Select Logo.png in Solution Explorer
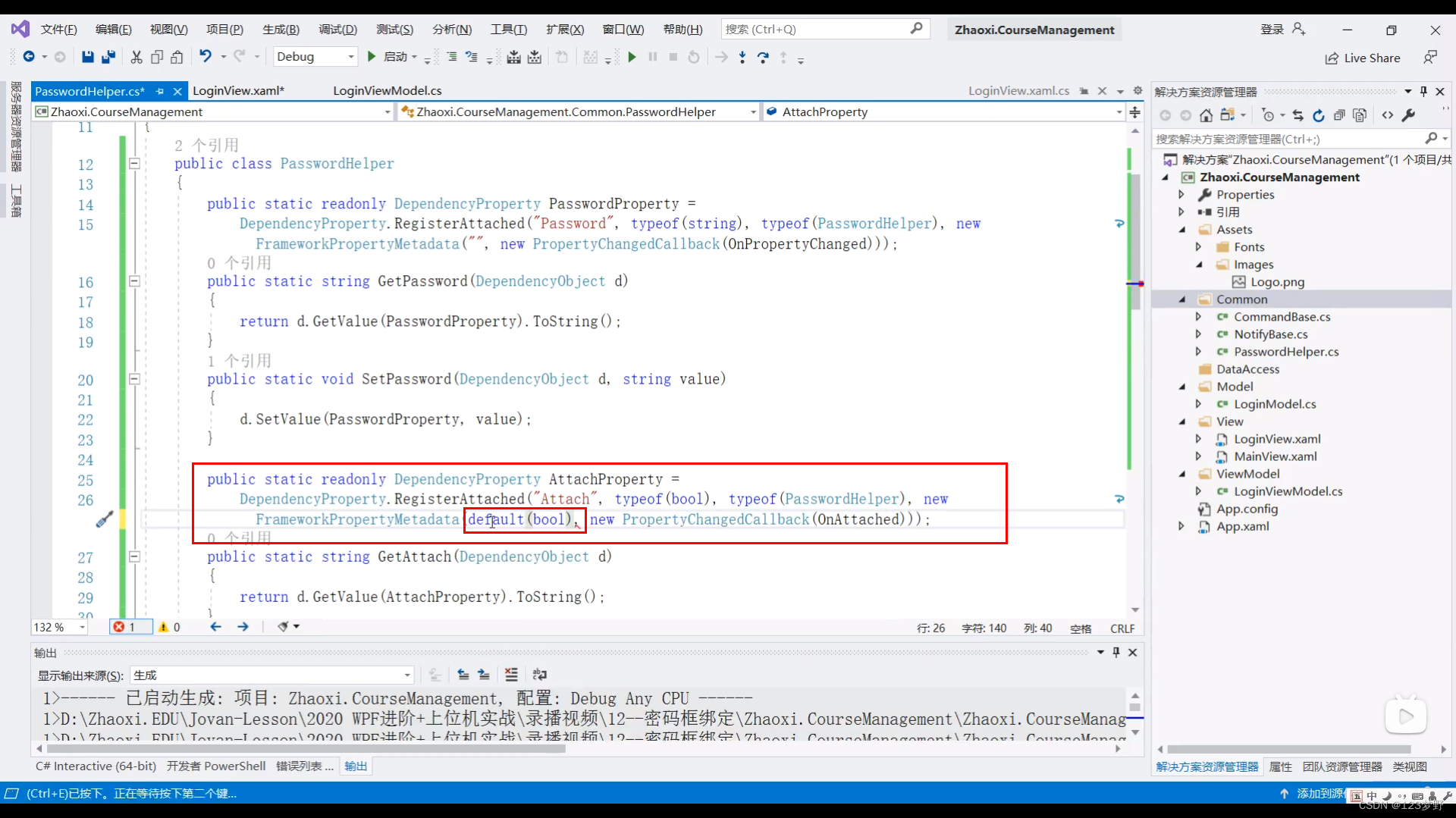The height and width of the screenshot is (818, 1456). coord(1278,282)
